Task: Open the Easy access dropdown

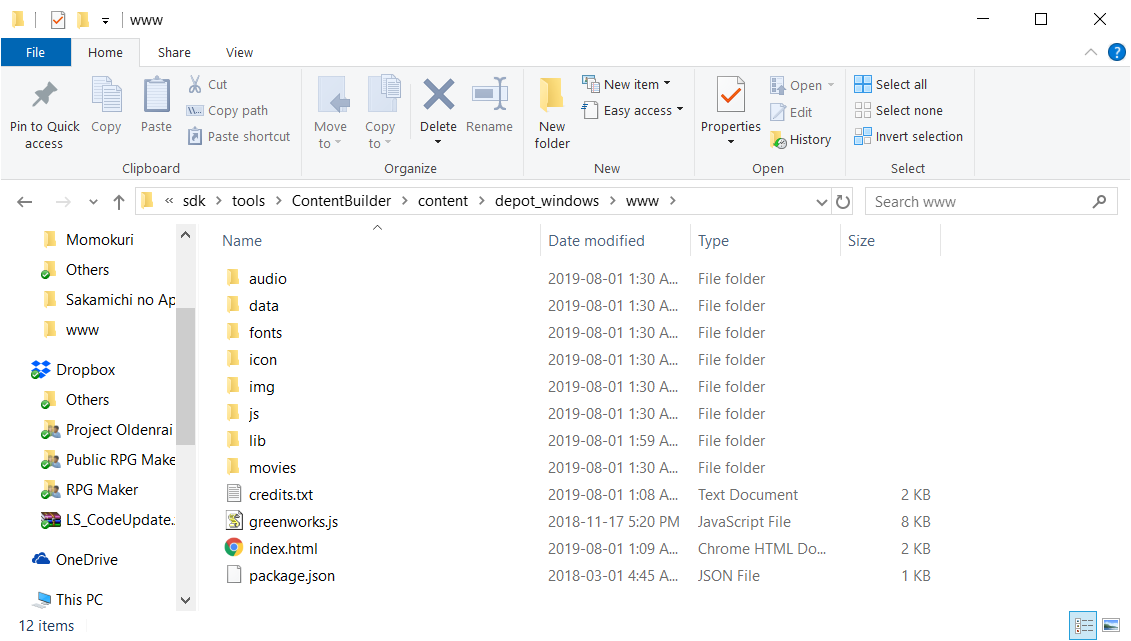Action: coord(633,110)
